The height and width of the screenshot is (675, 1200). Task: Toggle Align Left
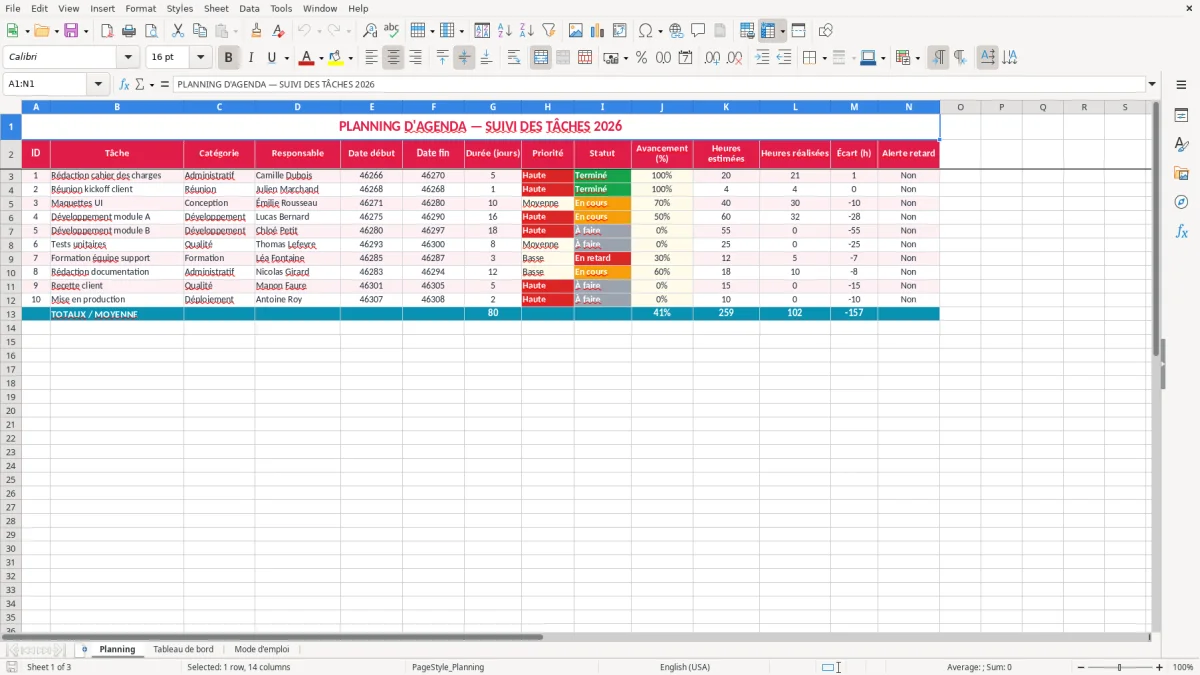(371, 58)
